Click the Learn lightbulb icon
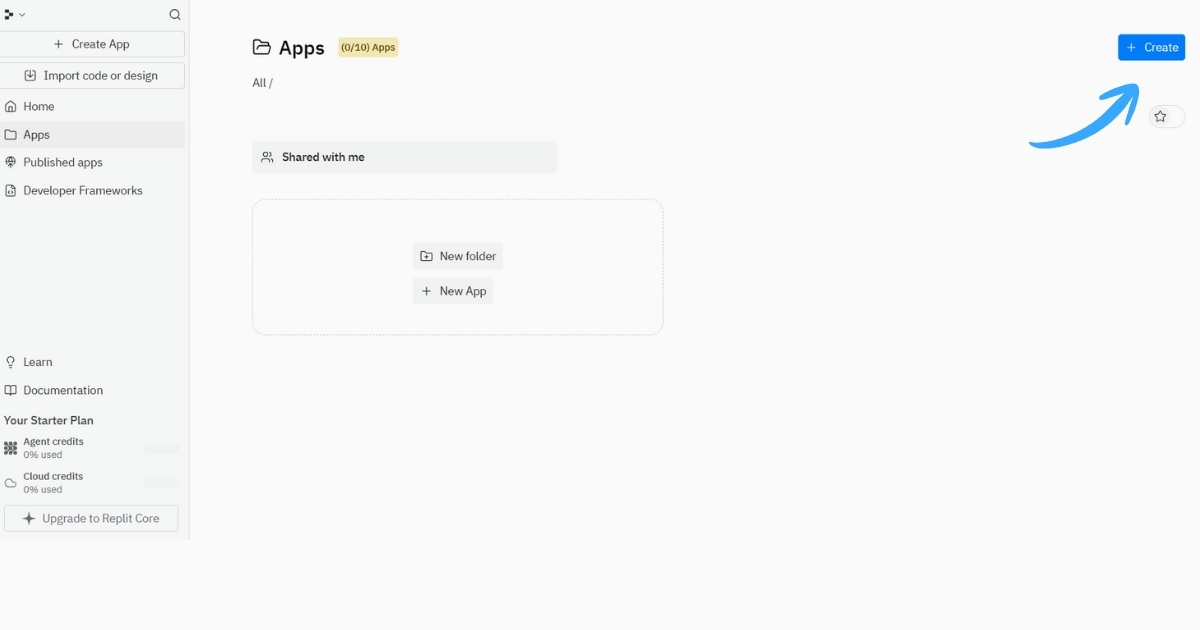The image size is (1200, 630). pyautogui.click(x=11, y=362)
